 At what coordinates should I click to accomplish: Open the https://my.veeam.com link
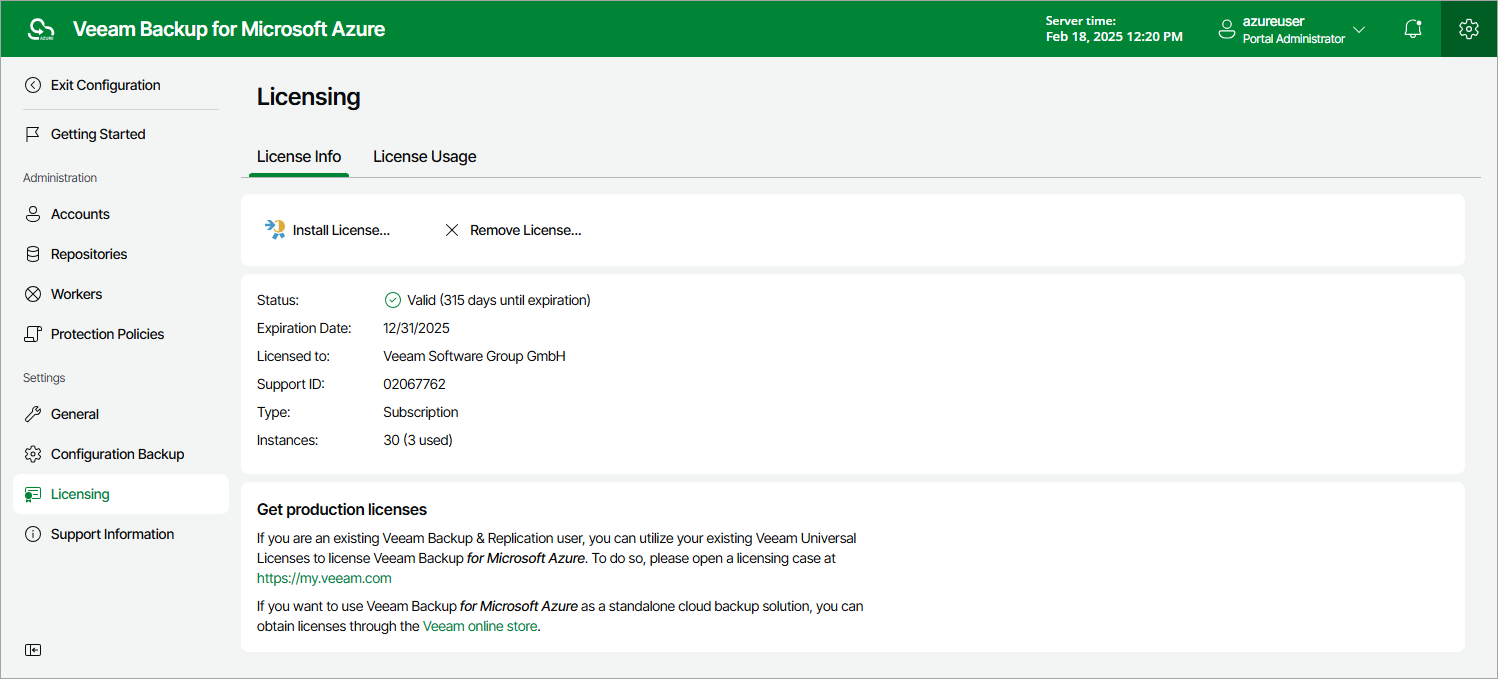(x=324, y=578)
